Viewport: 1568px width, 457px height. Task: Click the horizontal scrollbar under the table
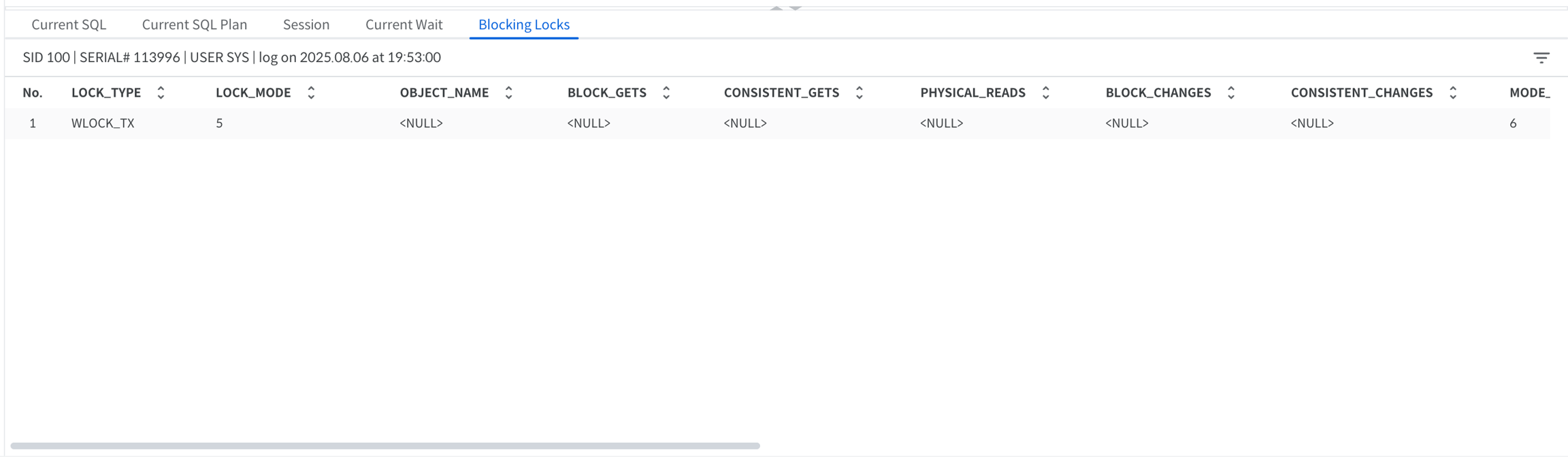(385, 446)
